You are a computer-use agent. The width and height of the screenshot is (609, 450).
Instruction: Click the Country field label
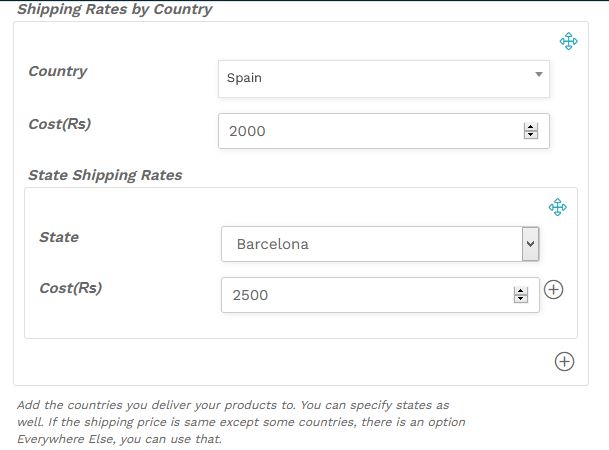[58, 71]
